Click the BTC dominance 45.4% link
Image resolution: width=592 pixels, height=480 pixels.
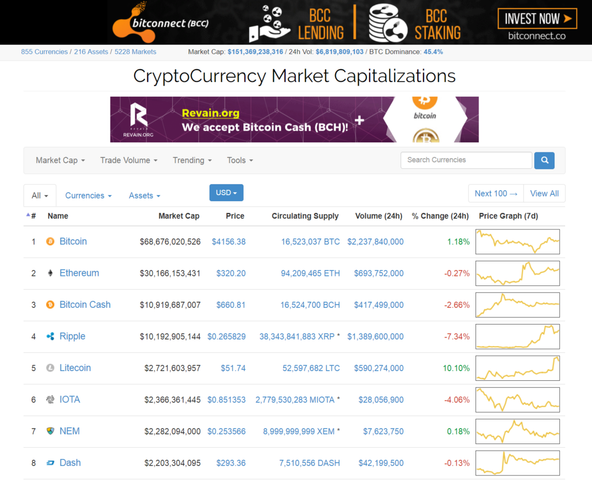pos(433,52)
